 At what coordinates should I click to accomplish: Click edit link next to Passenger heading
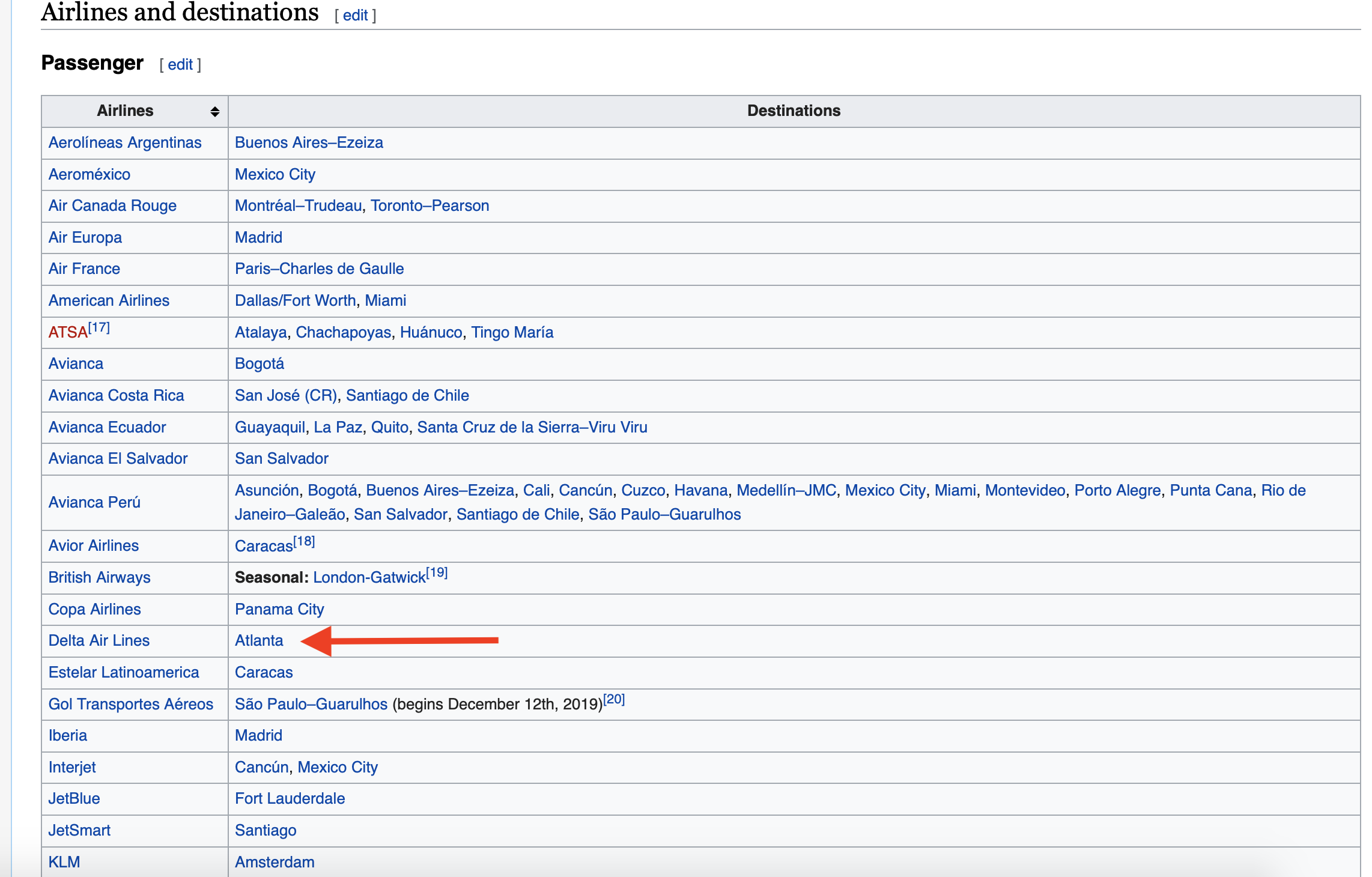180,65
